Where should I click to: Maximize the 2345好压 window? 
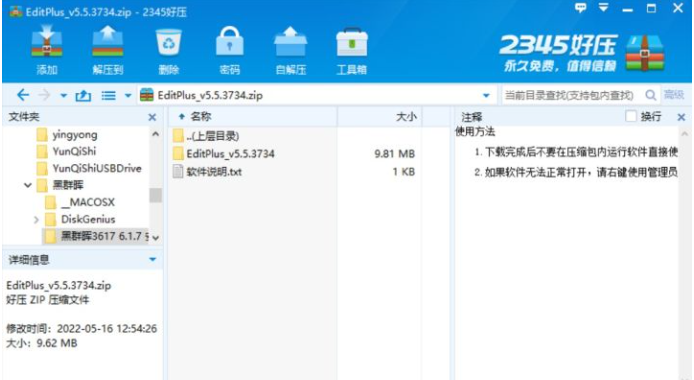click(x=652, y=8)
